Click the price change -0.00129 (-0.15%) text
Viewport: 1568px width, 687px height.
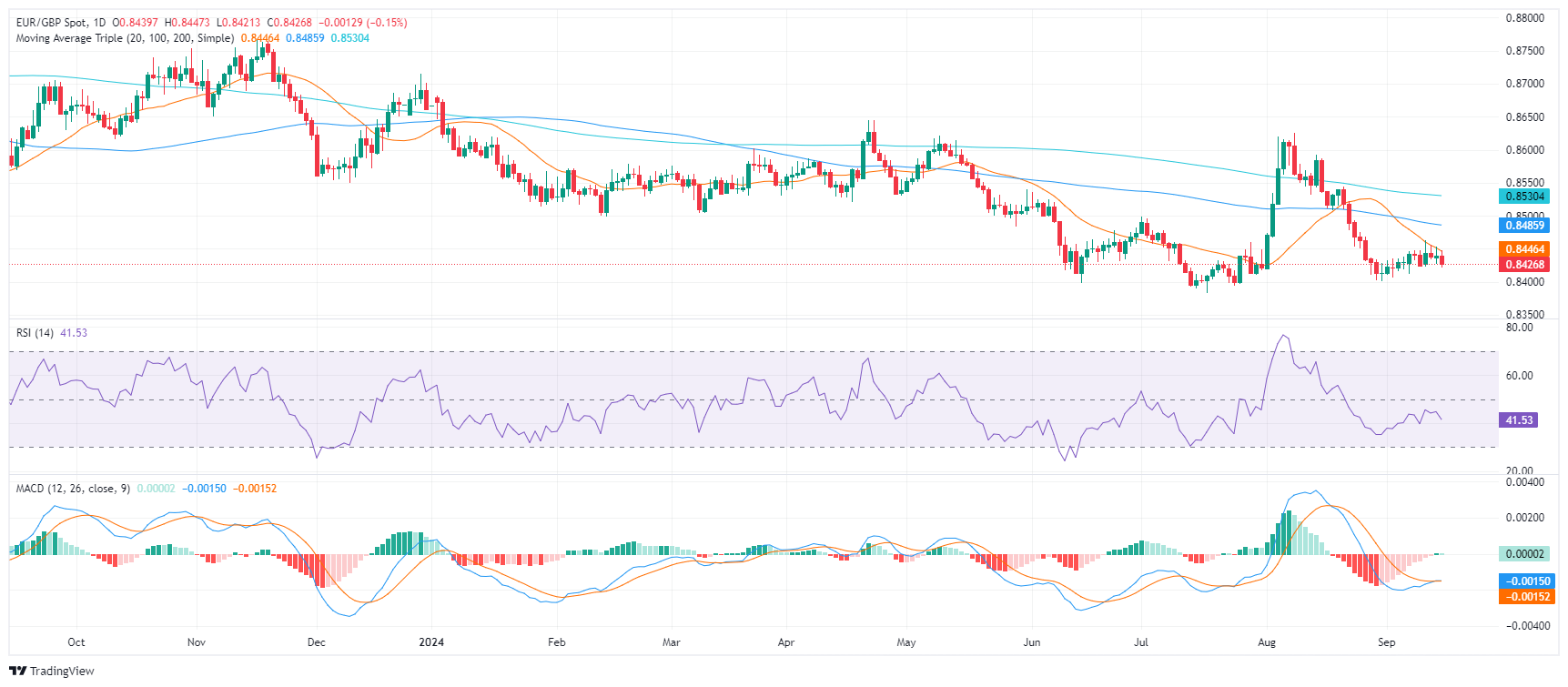click(x=362, y=22)
